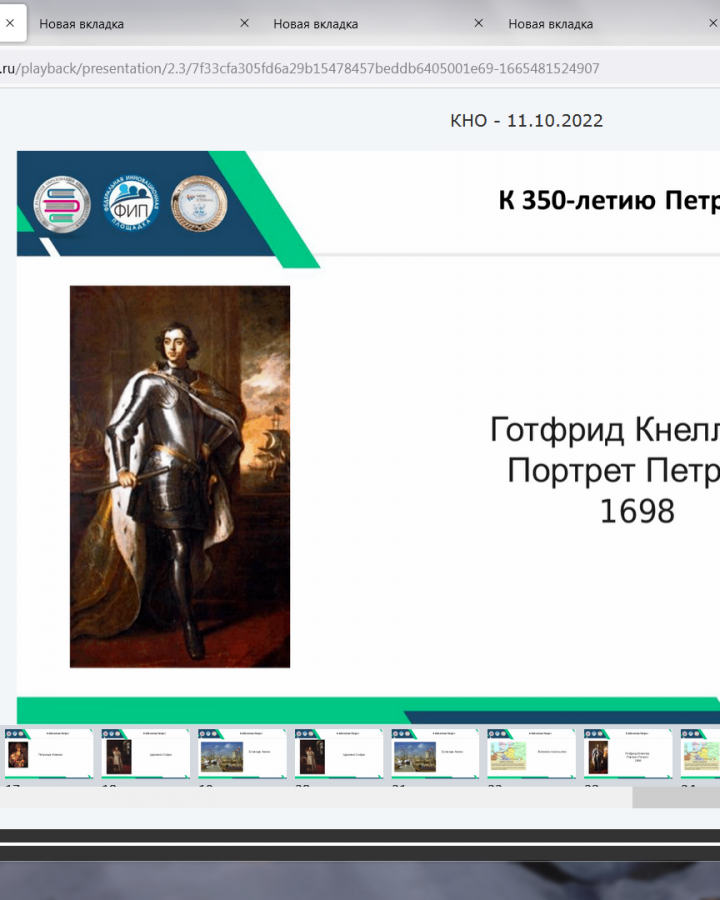The height and width of the screenshot is (900, 720).
Task: Click the address bar with playback URL
Action: (300, 68)
